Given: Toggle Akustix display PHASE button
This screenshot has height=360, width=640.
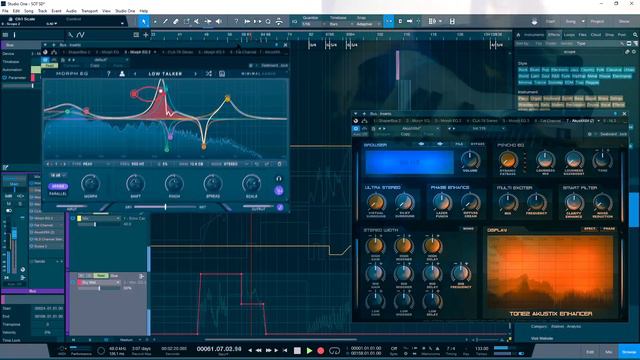Looking at the screenshot, I should click(x=609, y=229).
